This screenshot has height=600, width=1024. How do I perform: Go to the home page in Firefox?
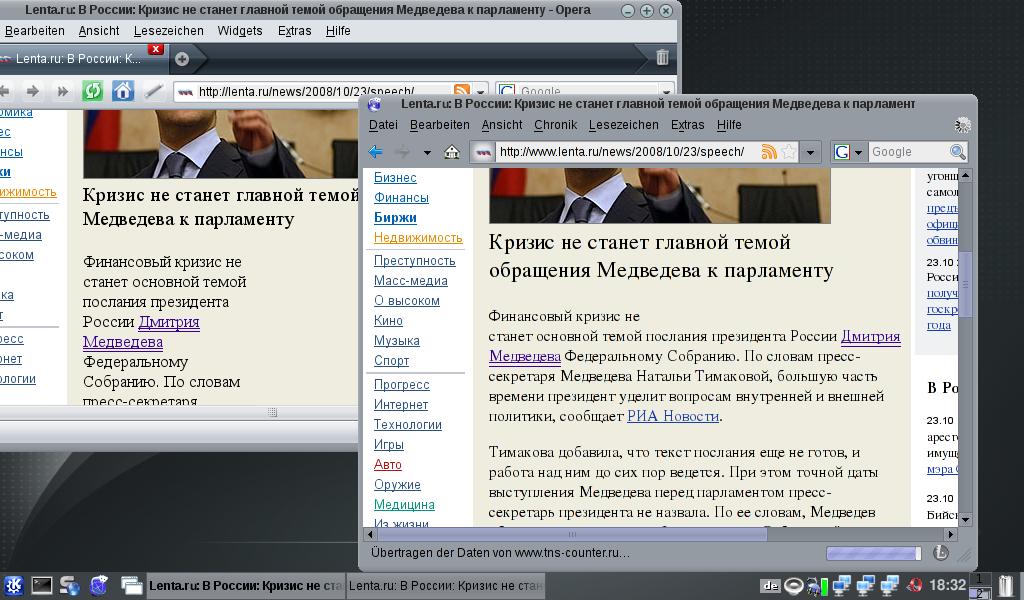tap(452, 152)
